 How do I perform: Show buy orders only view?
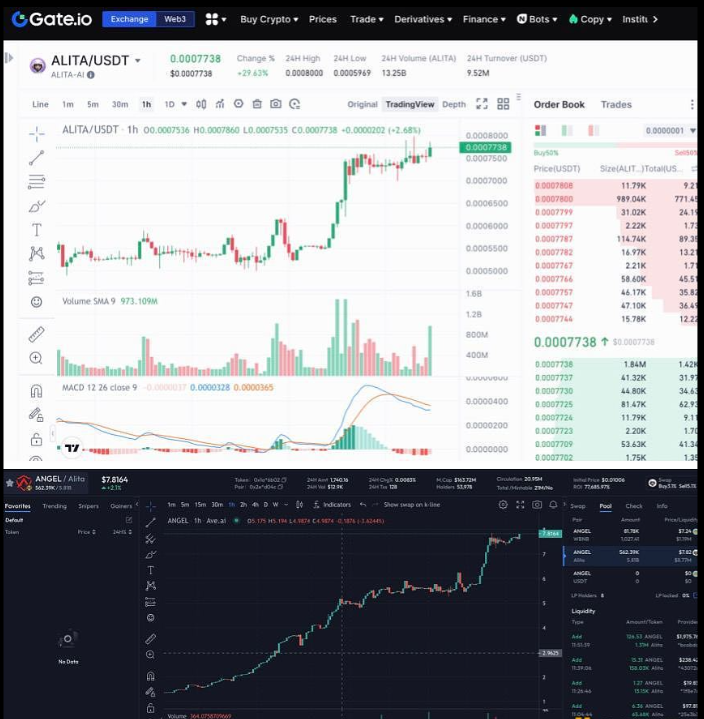[567, 131]
